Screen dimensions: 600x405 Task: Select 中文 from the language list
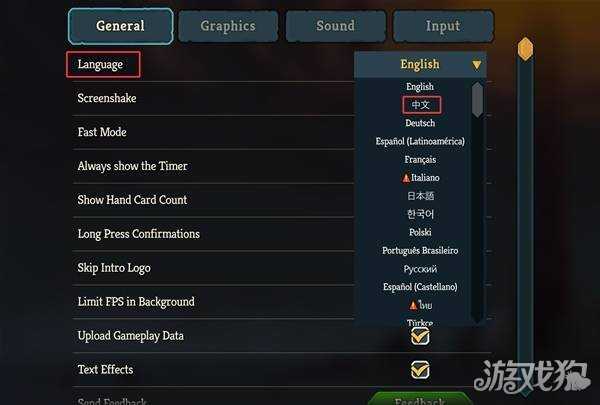[x=421, y=105]
